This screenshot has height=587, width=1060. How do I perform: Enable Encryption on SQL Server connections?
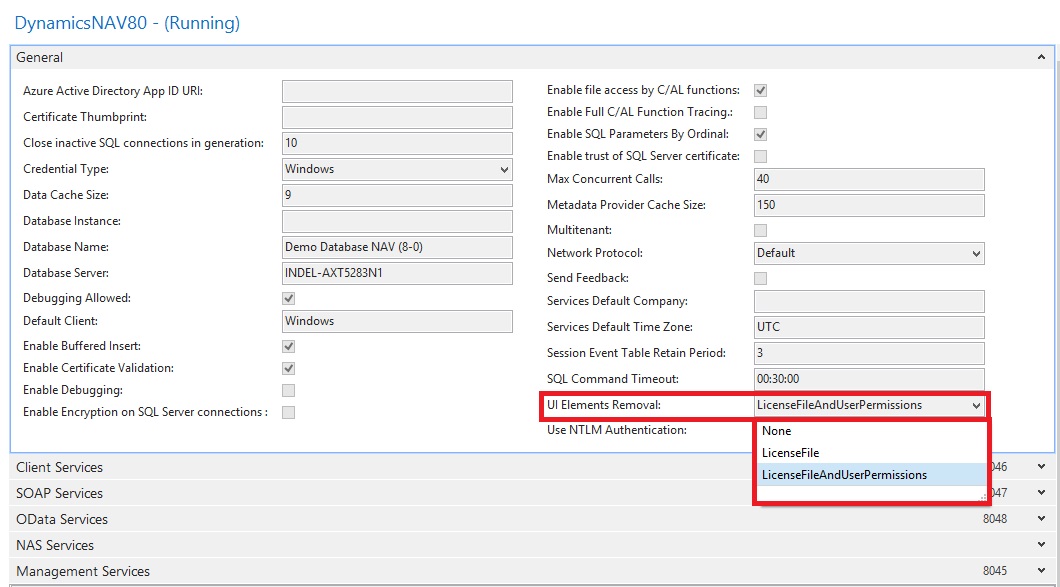(289, 412)
